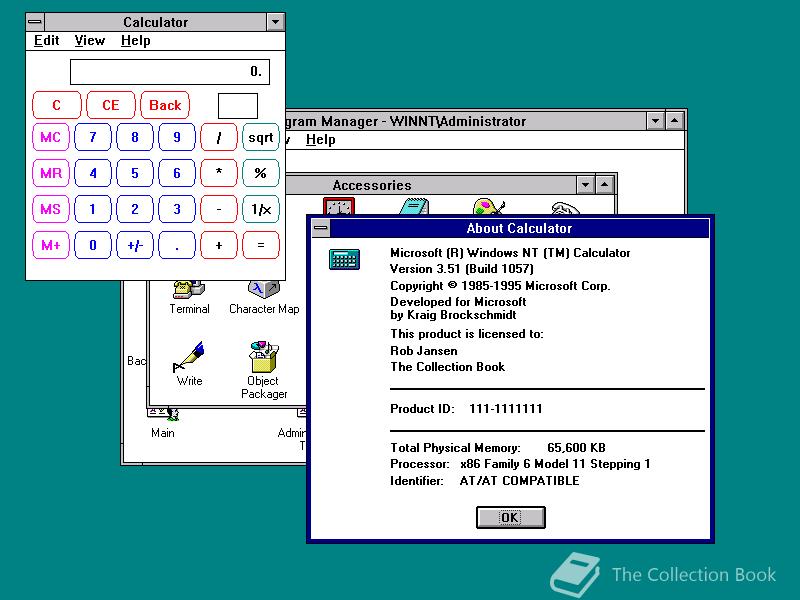Click 'AT/AT COMPATIBLE' identifier text
Image resolution: width=800 pixels, height=600 pixels.
click(519, 481)
